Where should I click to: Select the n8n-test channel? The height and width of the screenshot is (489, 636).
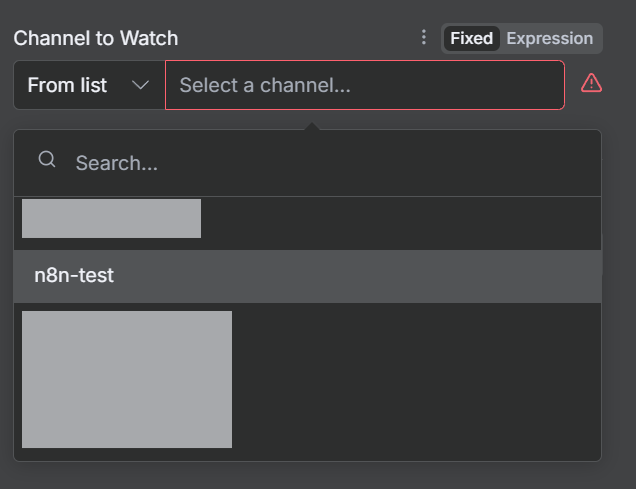[74, 275]
